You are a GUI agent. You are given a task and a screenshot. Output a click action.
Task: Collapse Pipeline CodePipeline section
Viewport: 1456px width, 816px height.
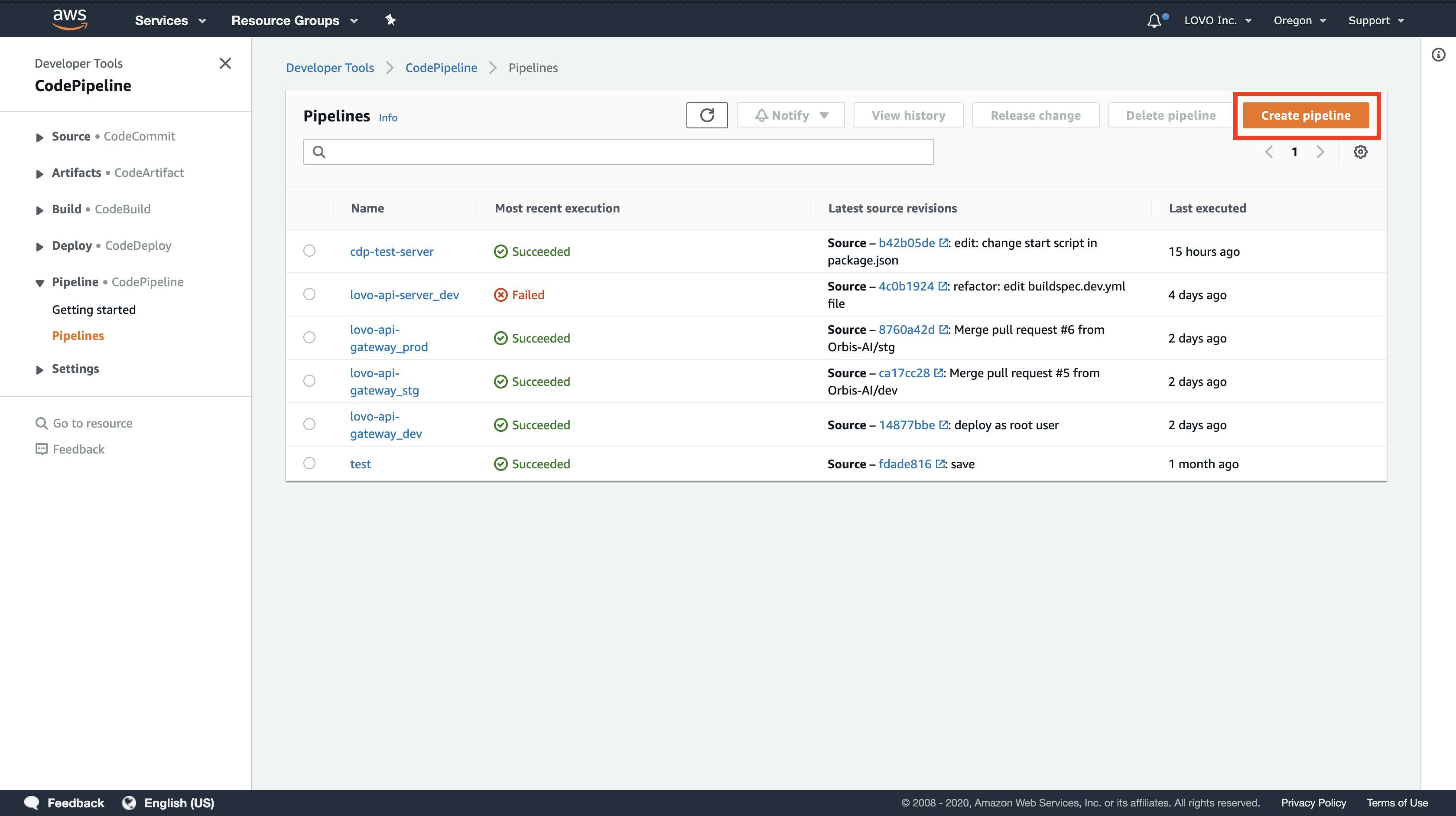click(x=39, y=283)
